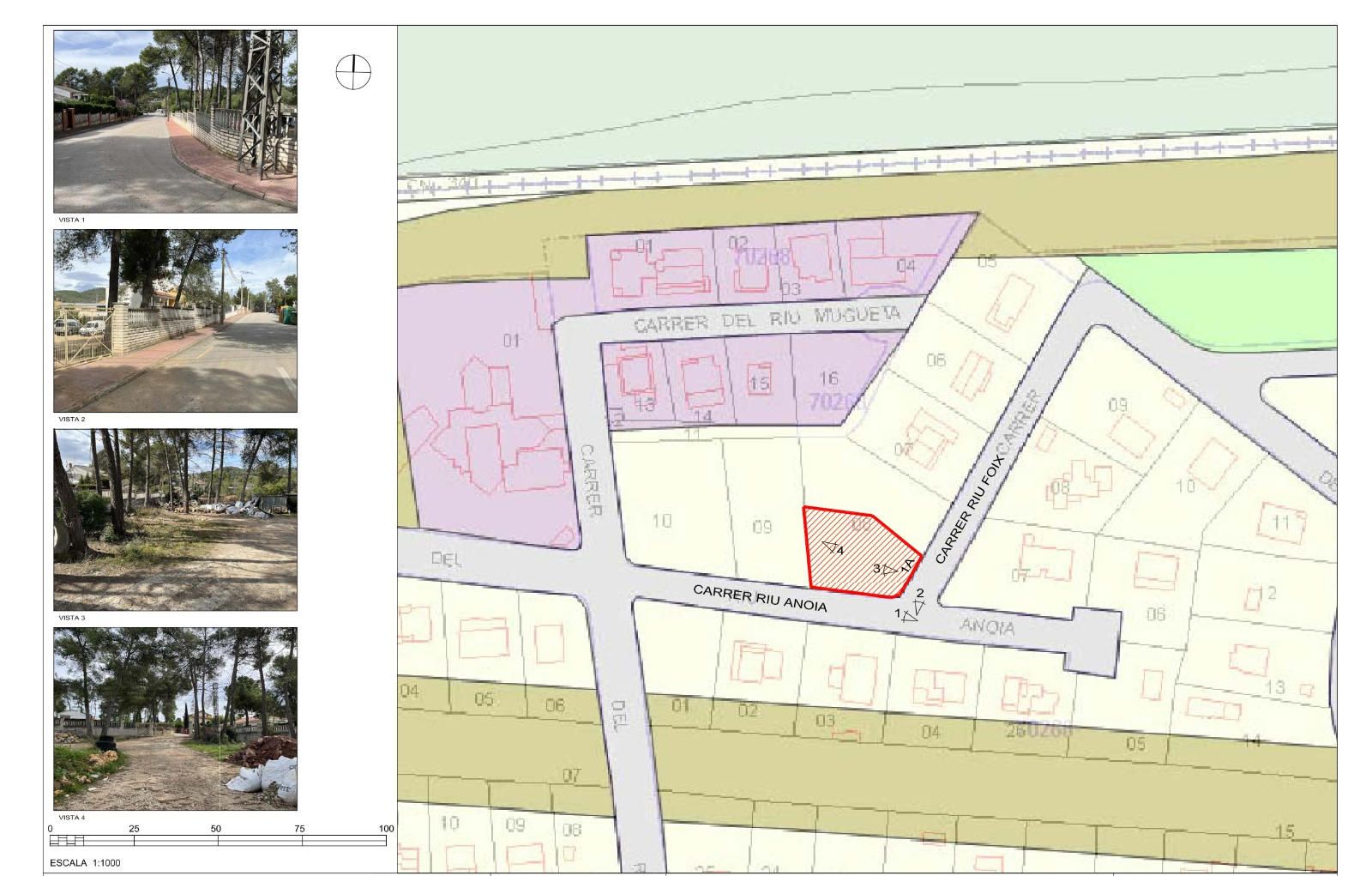Open the Vista 3 plot photo

click(175, 519)
